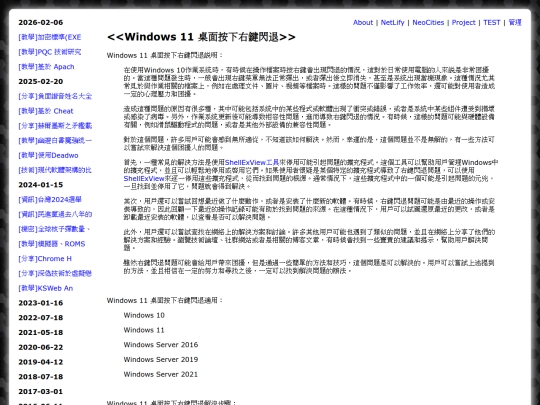
Task: Open the sidebar article mentioning ROMS
Action: (52, 244)
